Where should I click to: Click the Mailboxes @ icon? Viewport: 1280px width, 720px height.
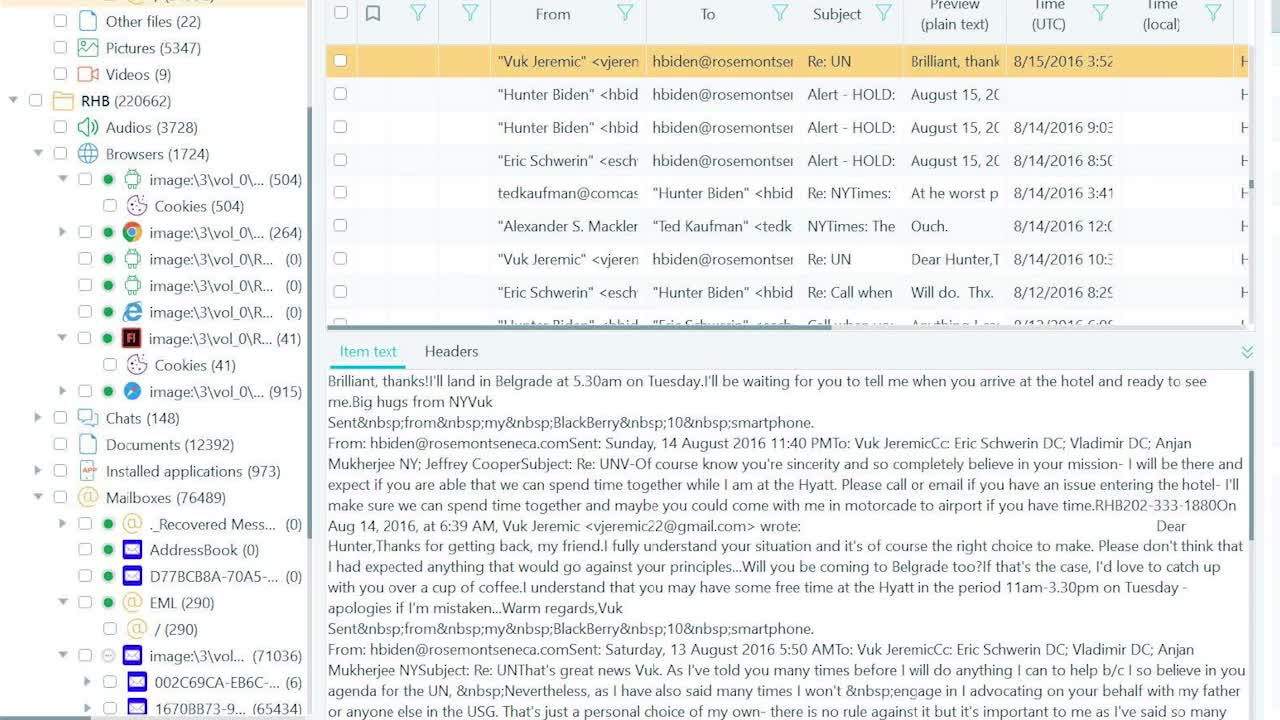(x=88, y=497)
